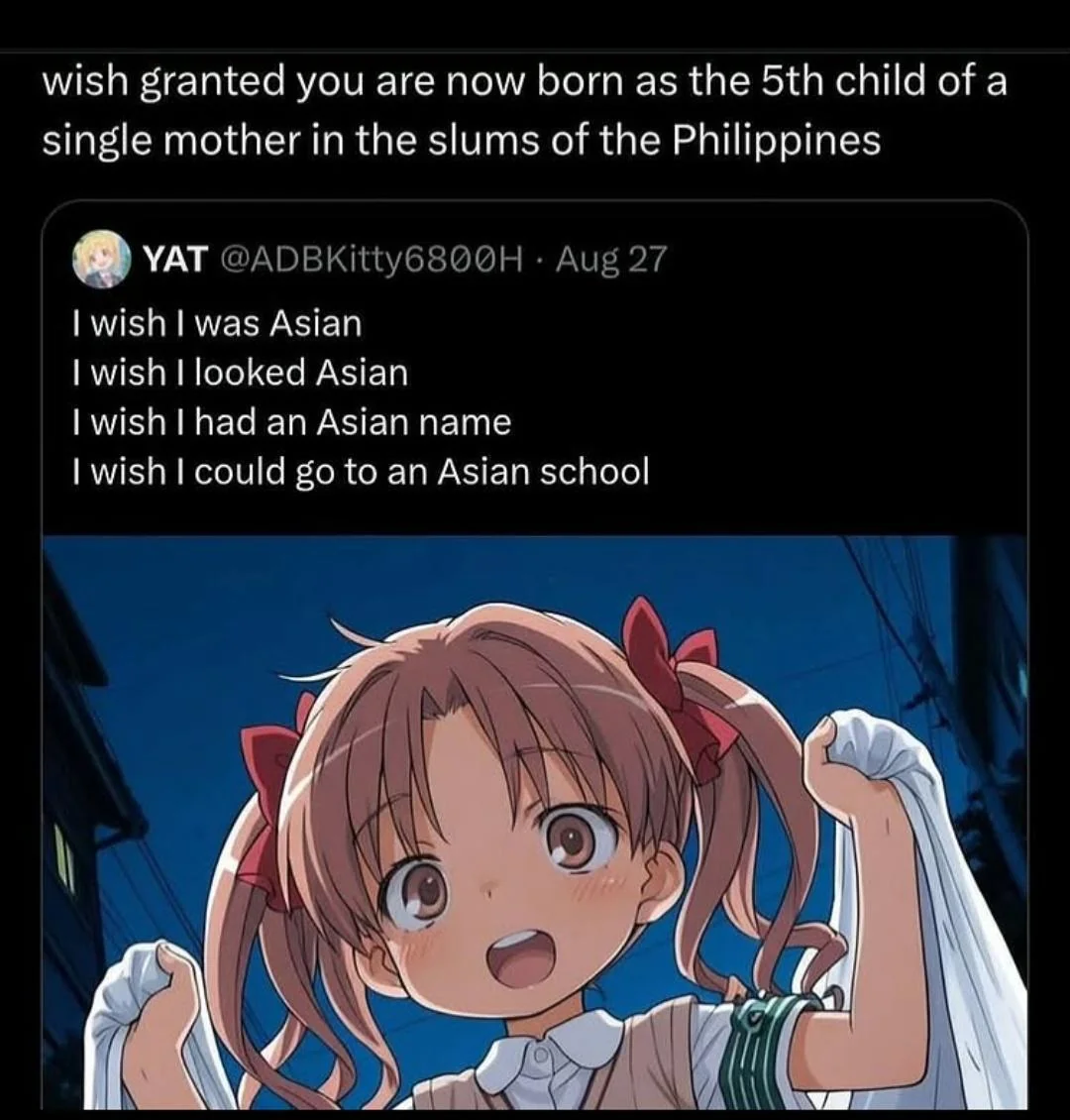This screenshot has width=1070, height=1120.
Task: Open the attached anime girl image
Action: tap(535, 823)
